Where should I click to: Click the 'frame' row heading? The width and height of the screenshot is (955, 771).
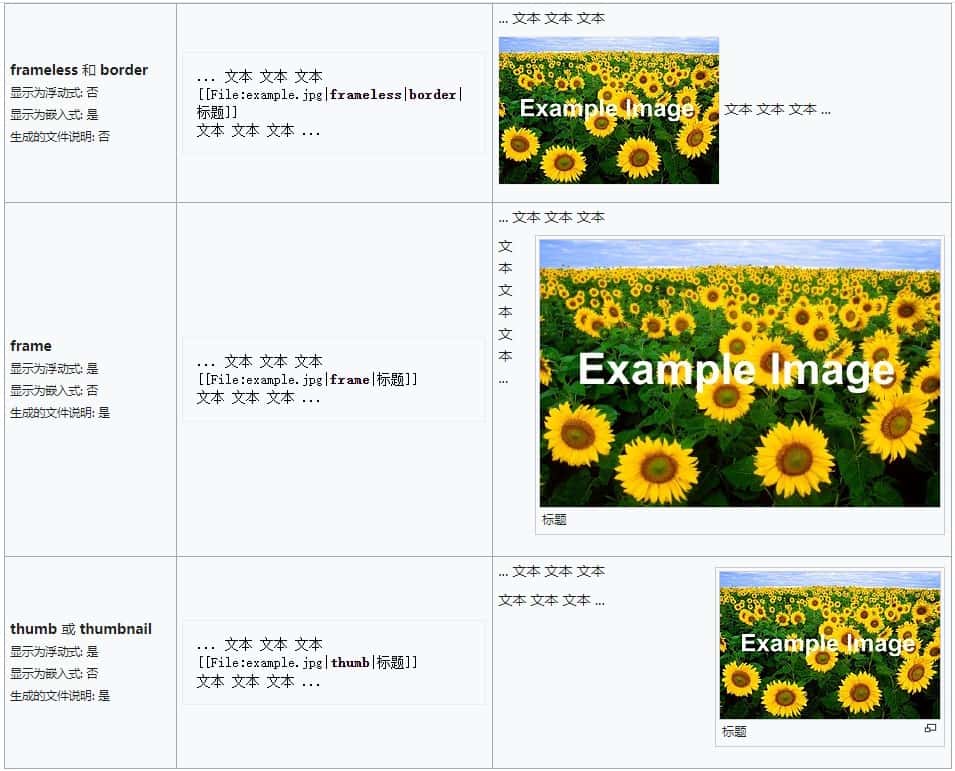point(31,346)
